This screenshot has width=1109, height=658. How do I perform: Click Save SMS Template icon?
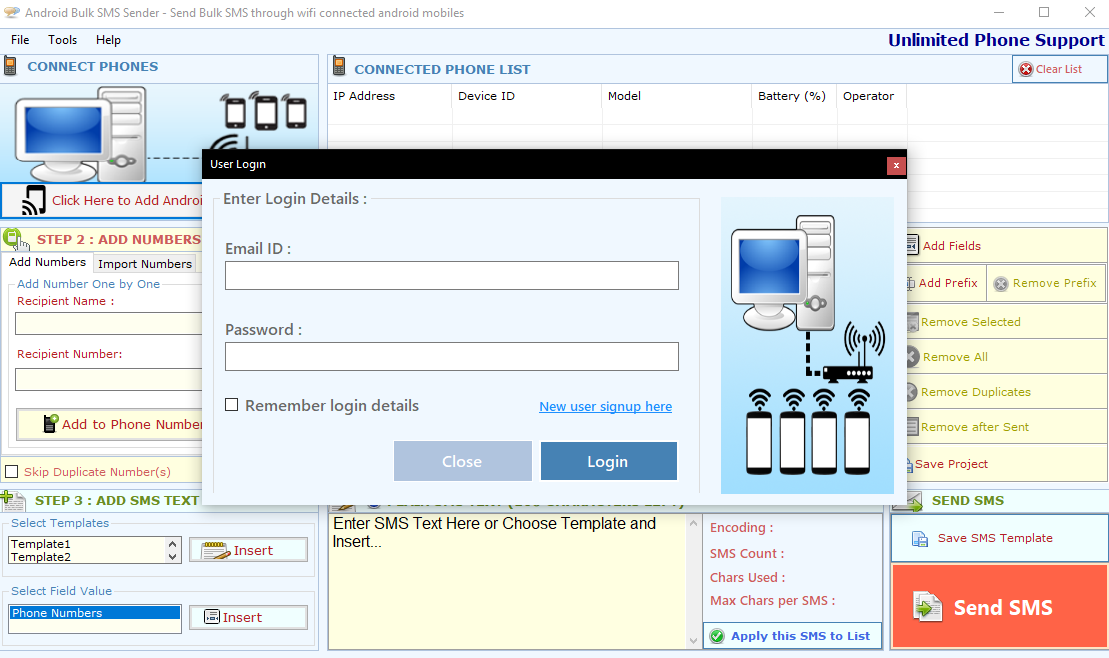click(920, 539)
